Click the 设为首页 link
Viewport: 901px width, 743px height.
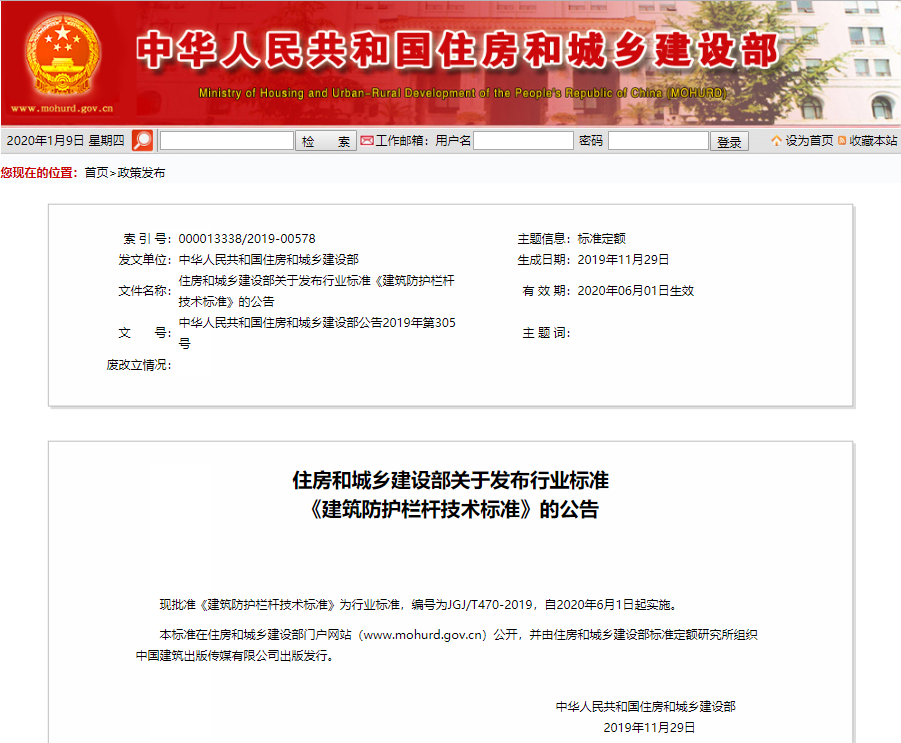(x=809, y=141)
